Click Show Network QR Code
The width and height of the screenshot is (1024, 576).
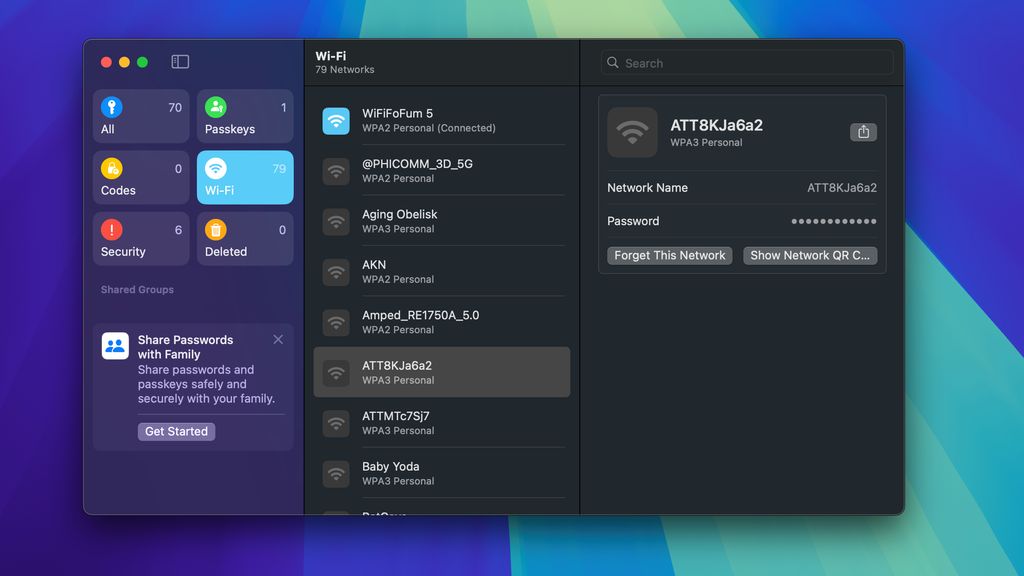[810, 255]
